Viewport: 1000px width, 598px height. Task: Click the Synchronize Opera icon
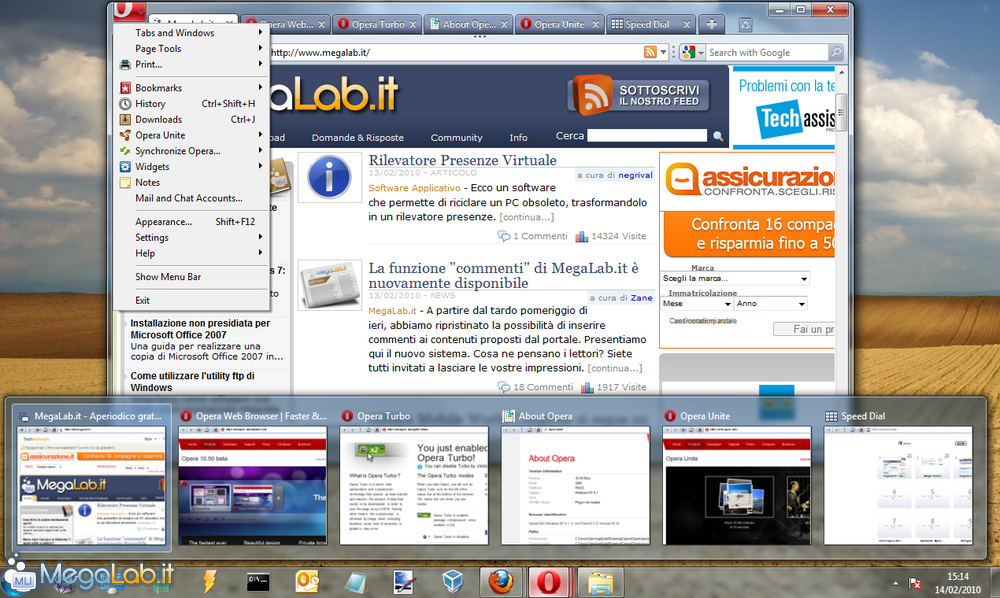[125, 151]
